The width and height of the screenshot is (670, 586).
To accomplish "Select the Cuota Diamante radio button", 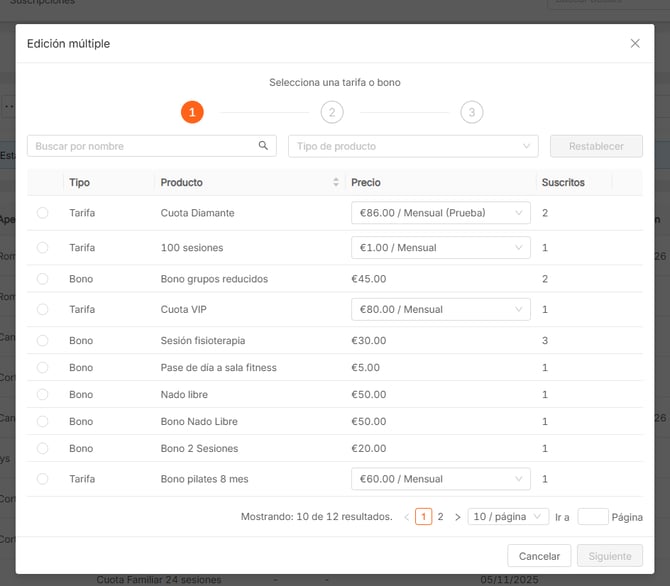I will pyautogui.click(x=42, y=213).
